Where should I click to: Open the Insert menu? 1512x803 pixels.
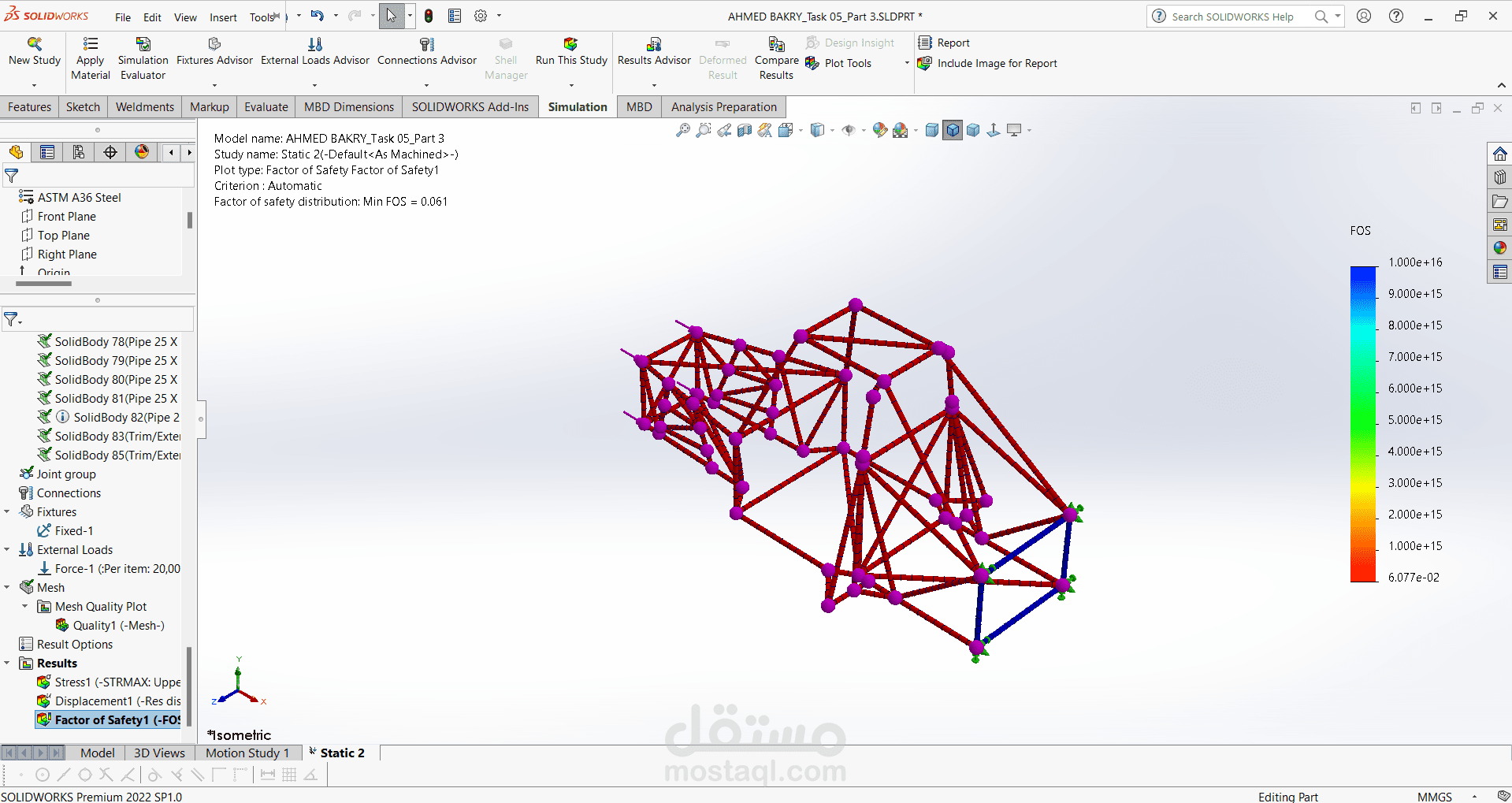223,17
